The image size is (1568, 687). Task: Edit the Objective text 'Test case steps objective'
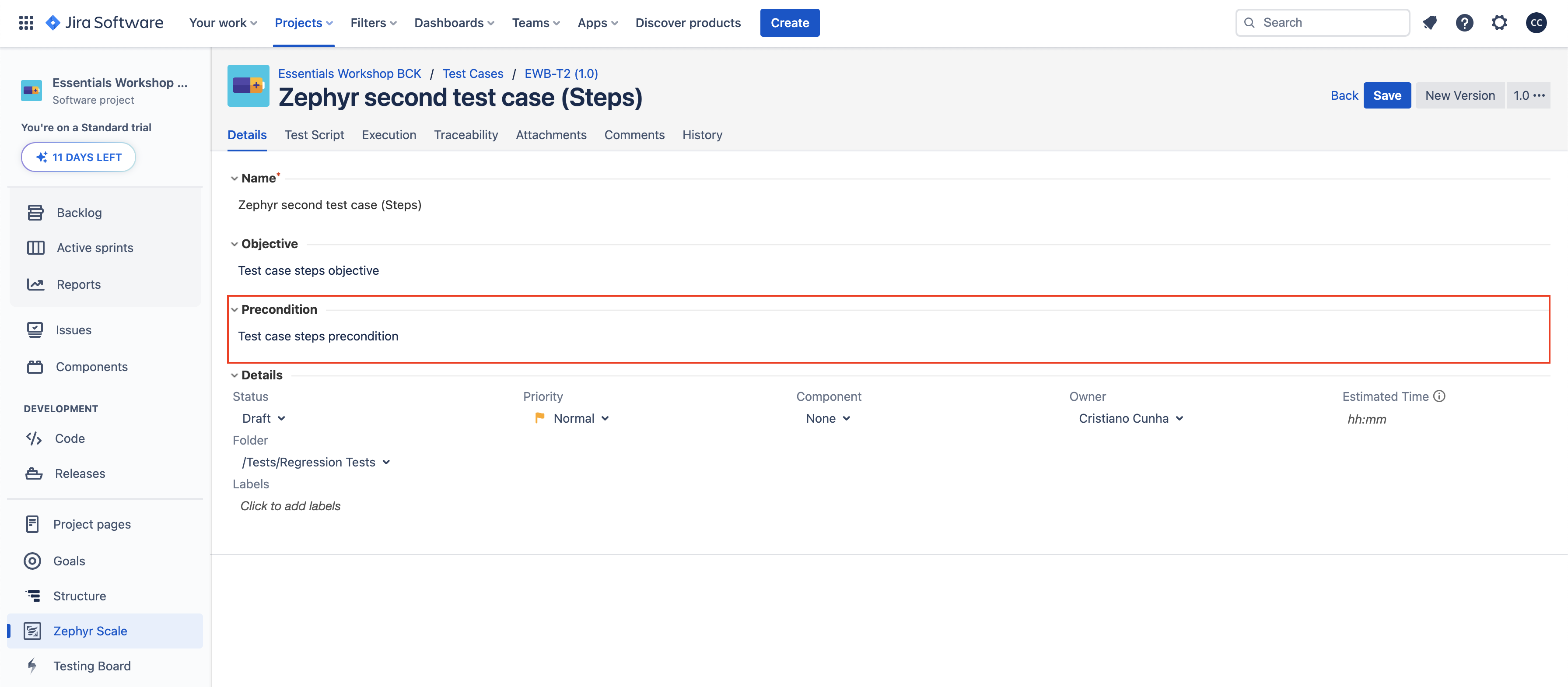(308, 270)
